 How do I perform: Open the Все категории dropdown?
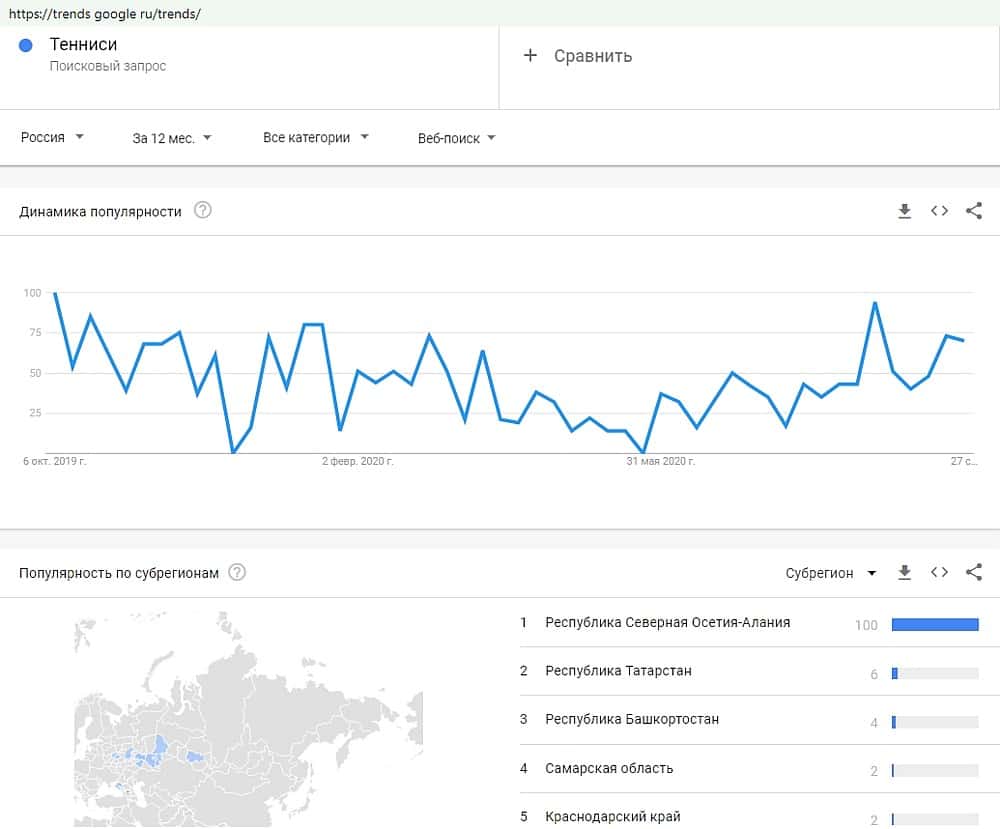pos(316,137)
